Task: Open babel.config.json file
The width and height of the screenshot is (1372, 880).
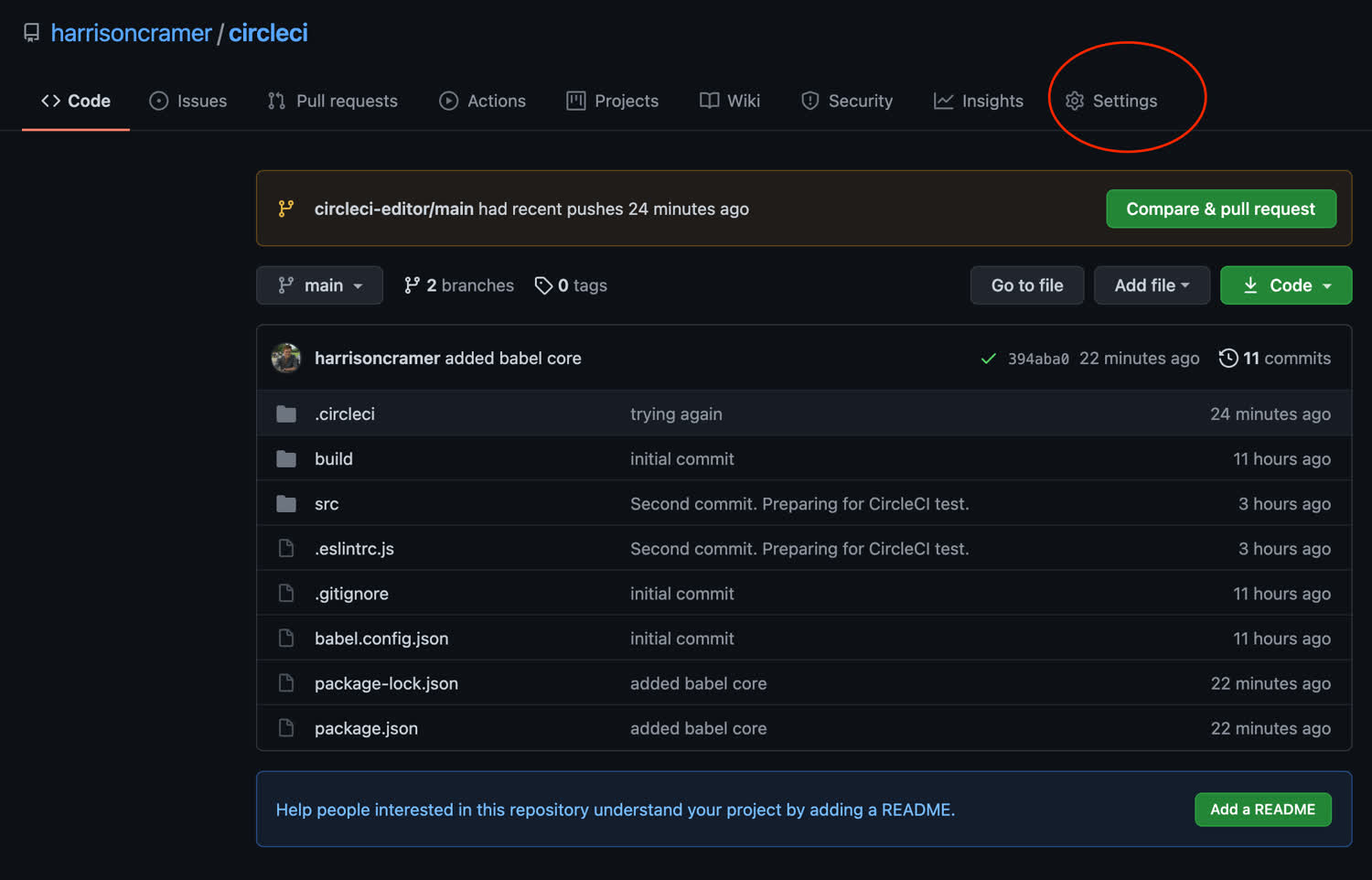Action: point(381,639)
